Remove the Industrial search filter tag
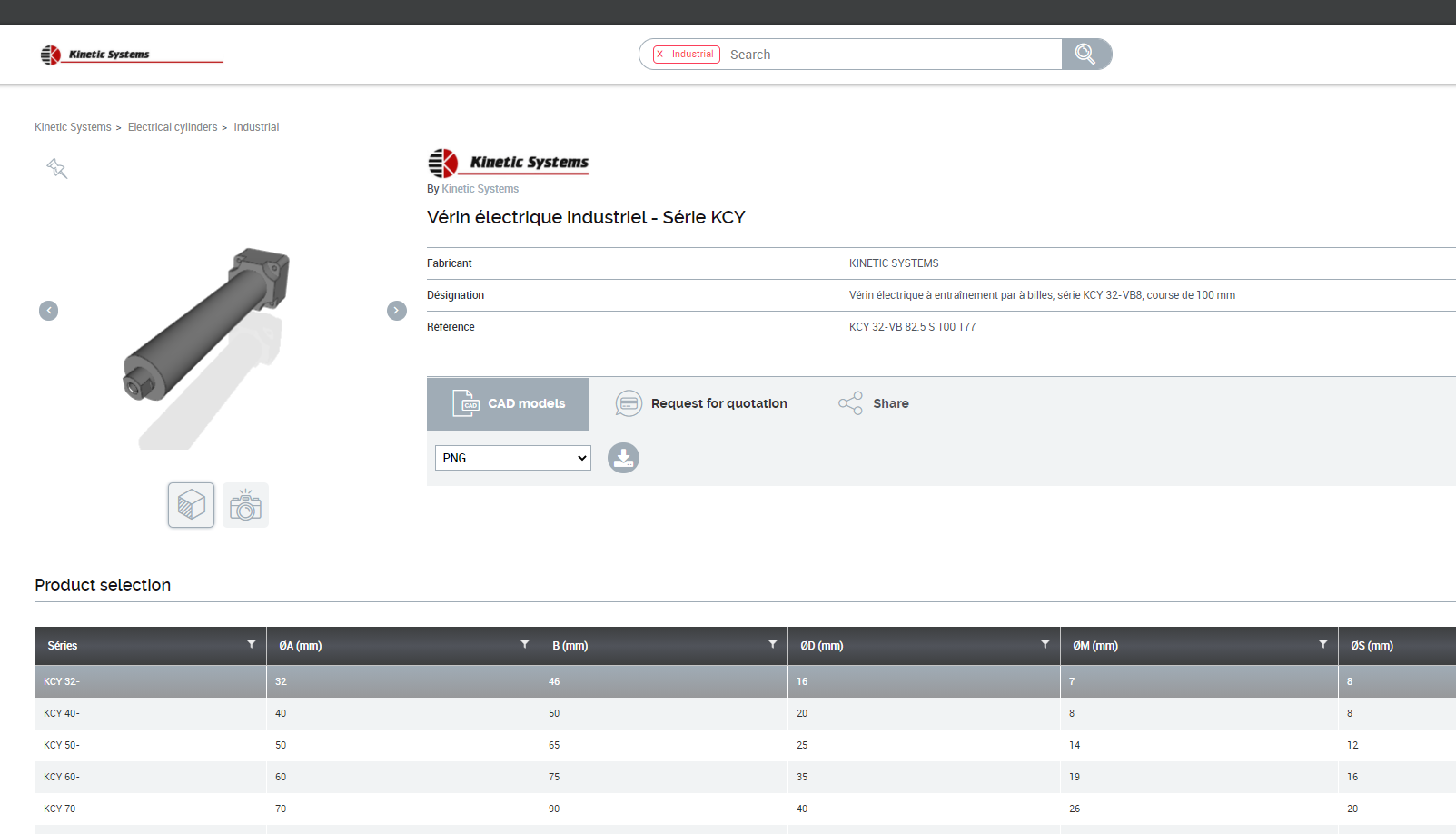The height and width of the screenshot is (834, 1456). click(x=660, y=55)
